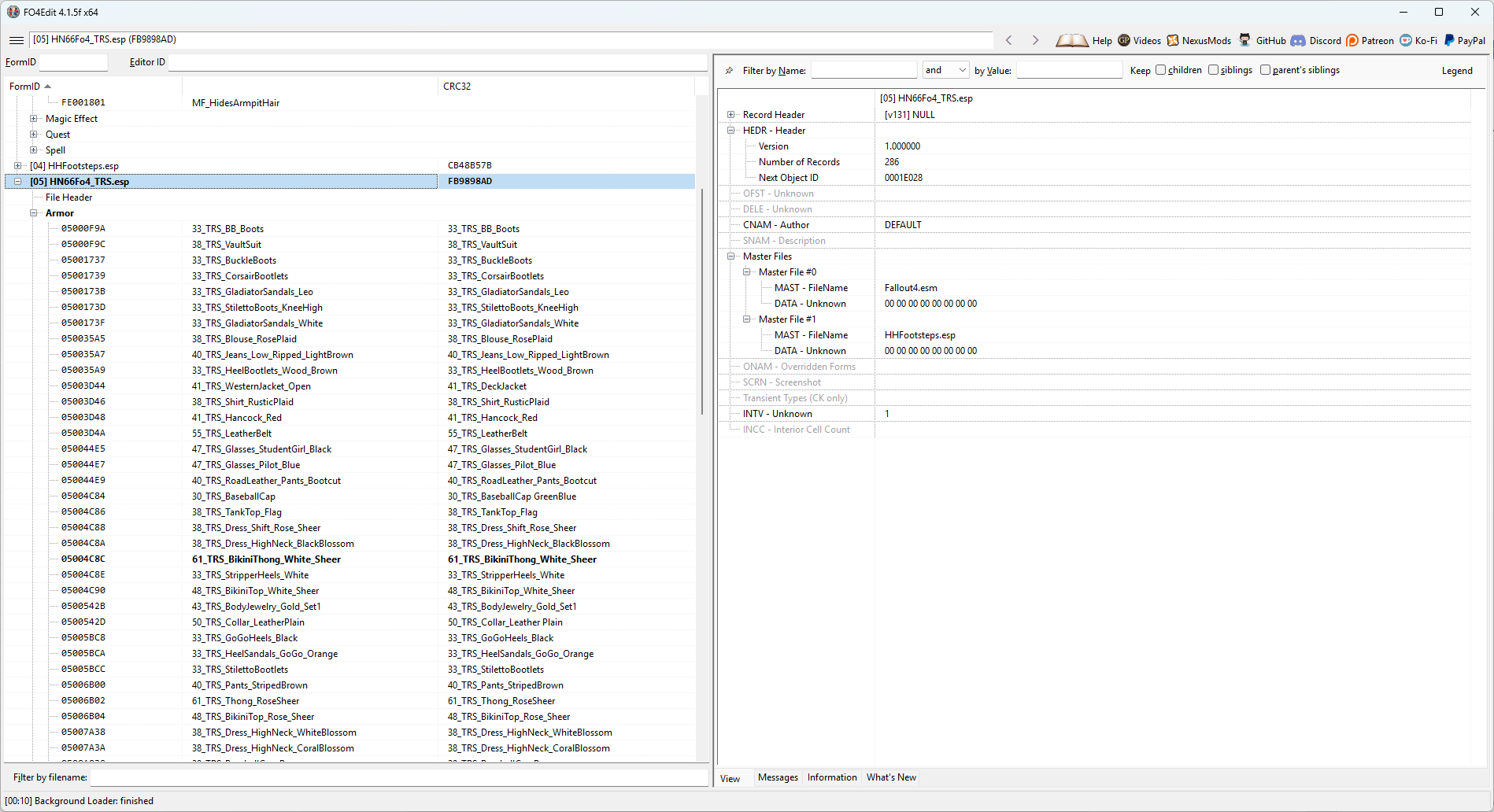Select record 55_TRS_LeatherBelt
The image size is (1494, 812).
click(x=231, y=434)
